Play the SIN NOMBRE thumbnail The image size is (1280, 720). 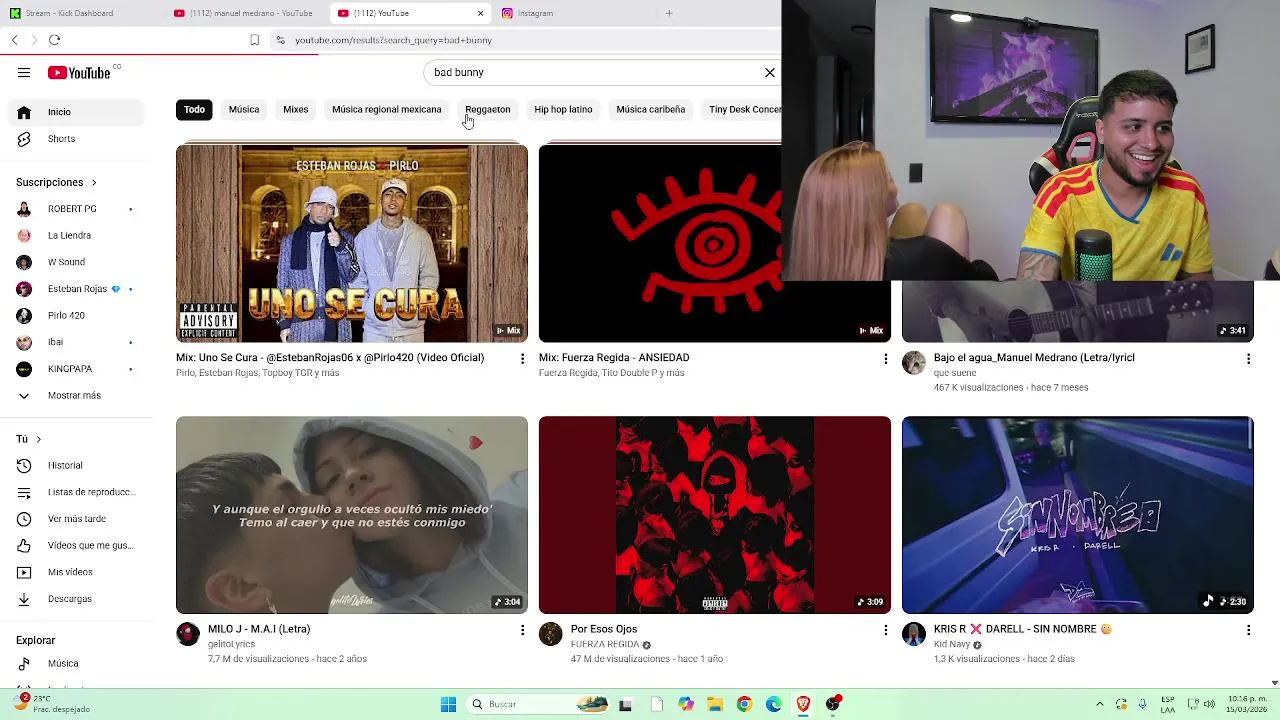point(1078,515)
